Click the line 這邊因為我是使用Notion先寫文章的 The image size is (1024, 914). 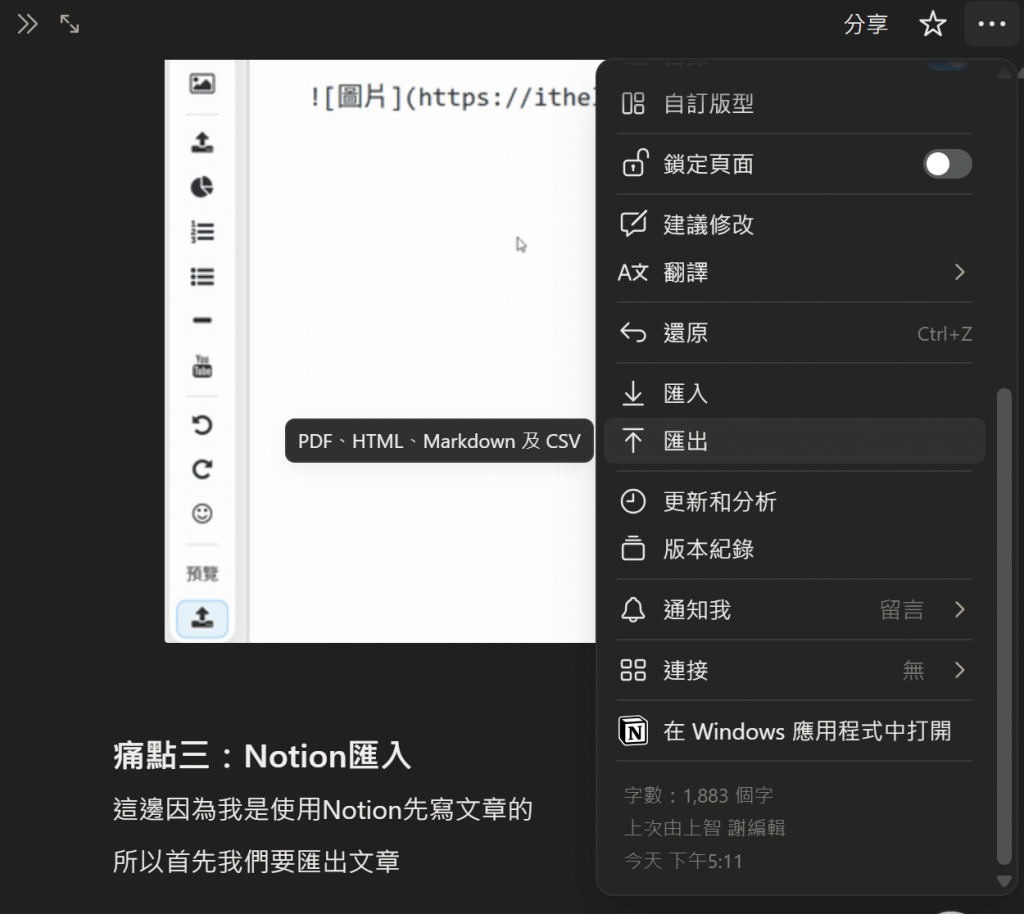click(x=323, y=810)
